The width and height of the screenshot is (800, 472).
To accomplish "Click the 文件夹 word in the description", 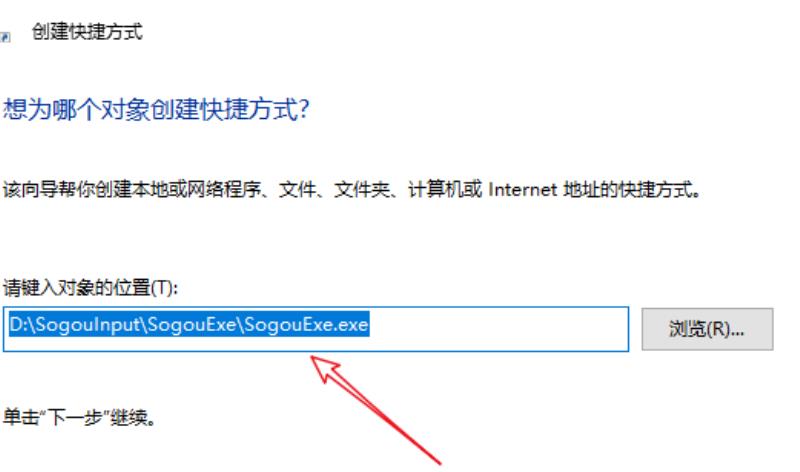I will click(x=361, y=190).
